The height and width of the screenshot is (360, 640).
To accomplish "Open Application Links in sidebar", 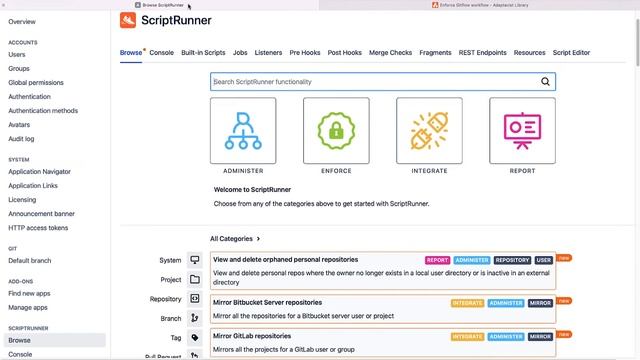I will [x=33, y=186].
